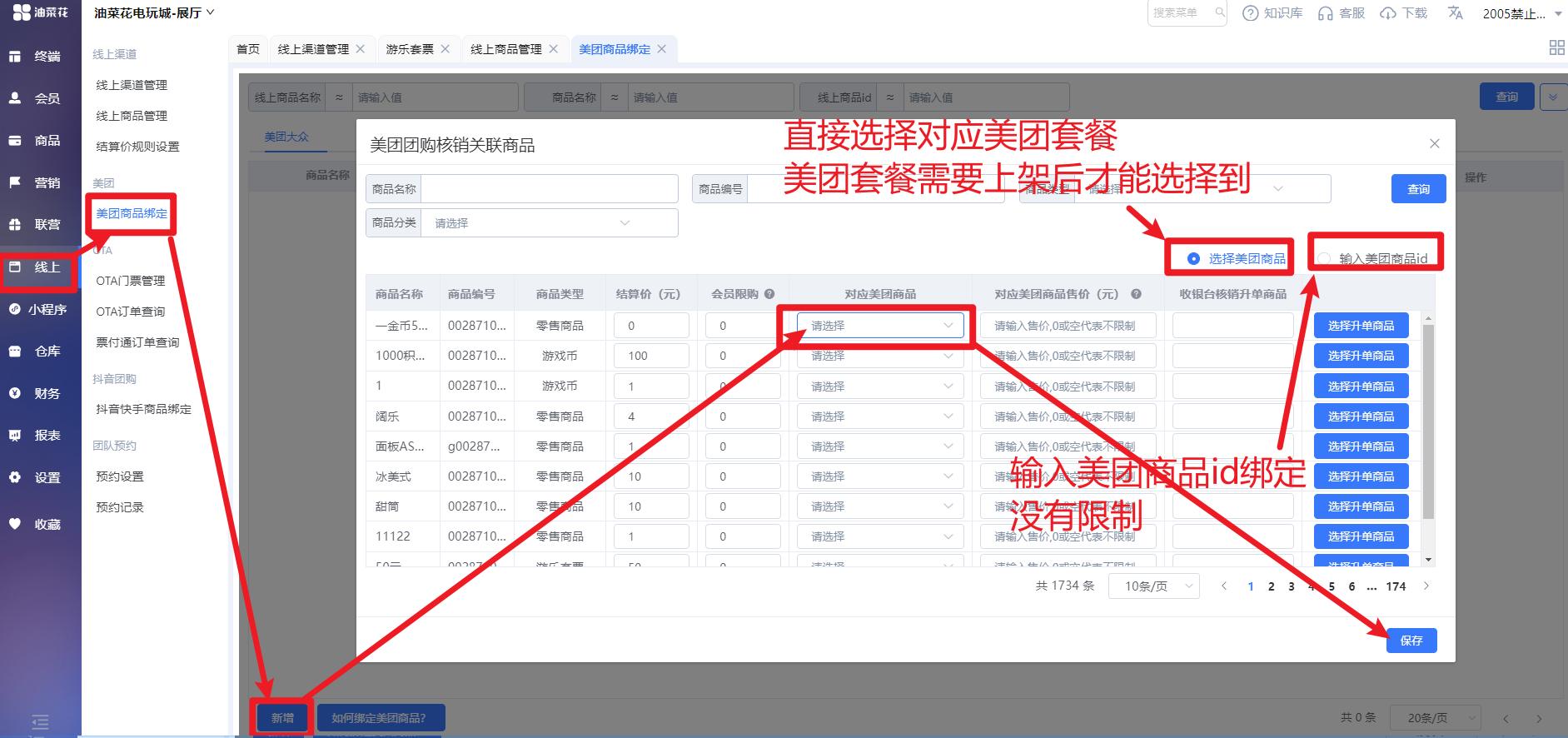The height and width of the screenshot is (738, 1568).
Task: Open 结算价规则设置 in the side menu
Action: click(x=137, y=147)
